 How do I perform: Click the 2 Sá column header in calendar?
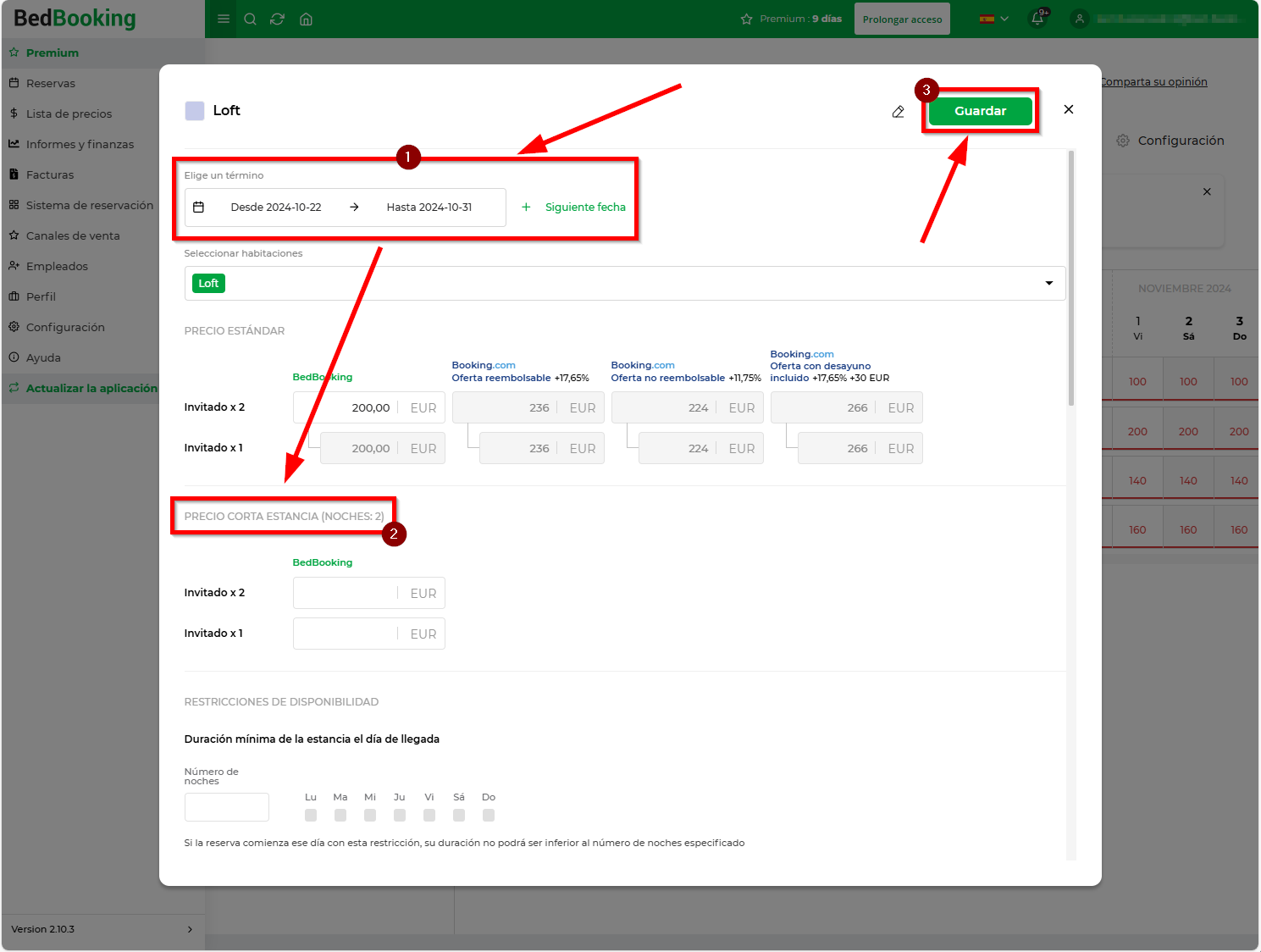1188,328
